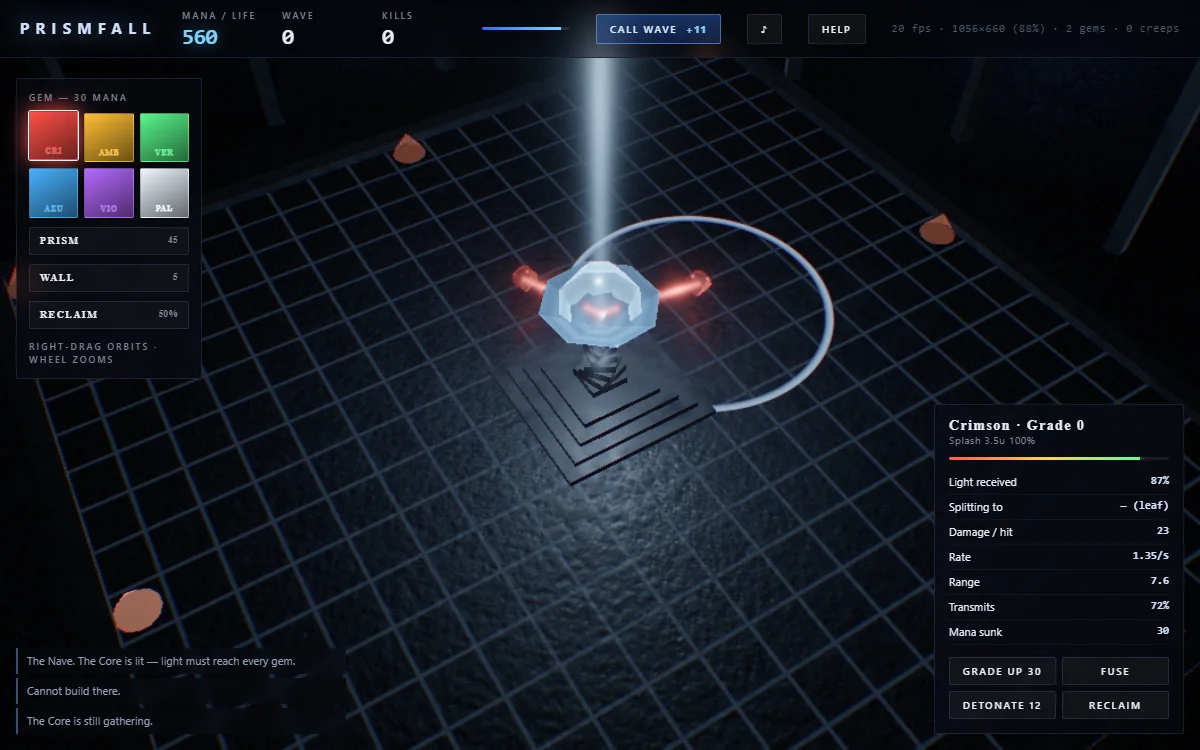Choose the Pale (PAL) gem swatch
Viewport: 1200px width, 750px height.
pos(164,192)
